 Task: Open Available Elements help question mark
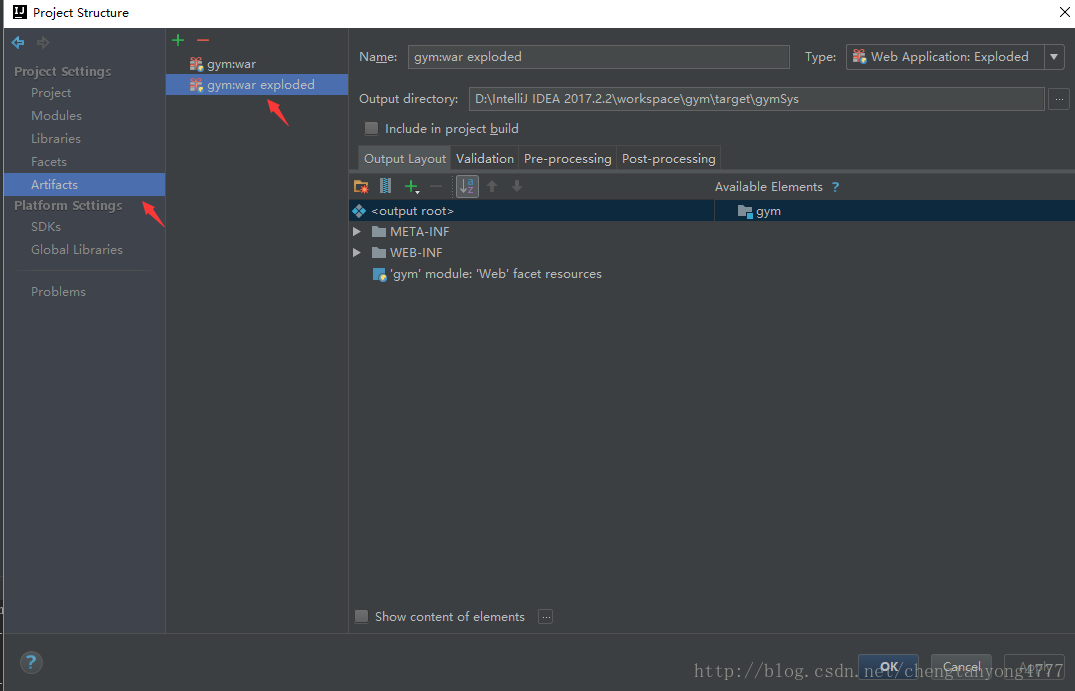(835, 186)
